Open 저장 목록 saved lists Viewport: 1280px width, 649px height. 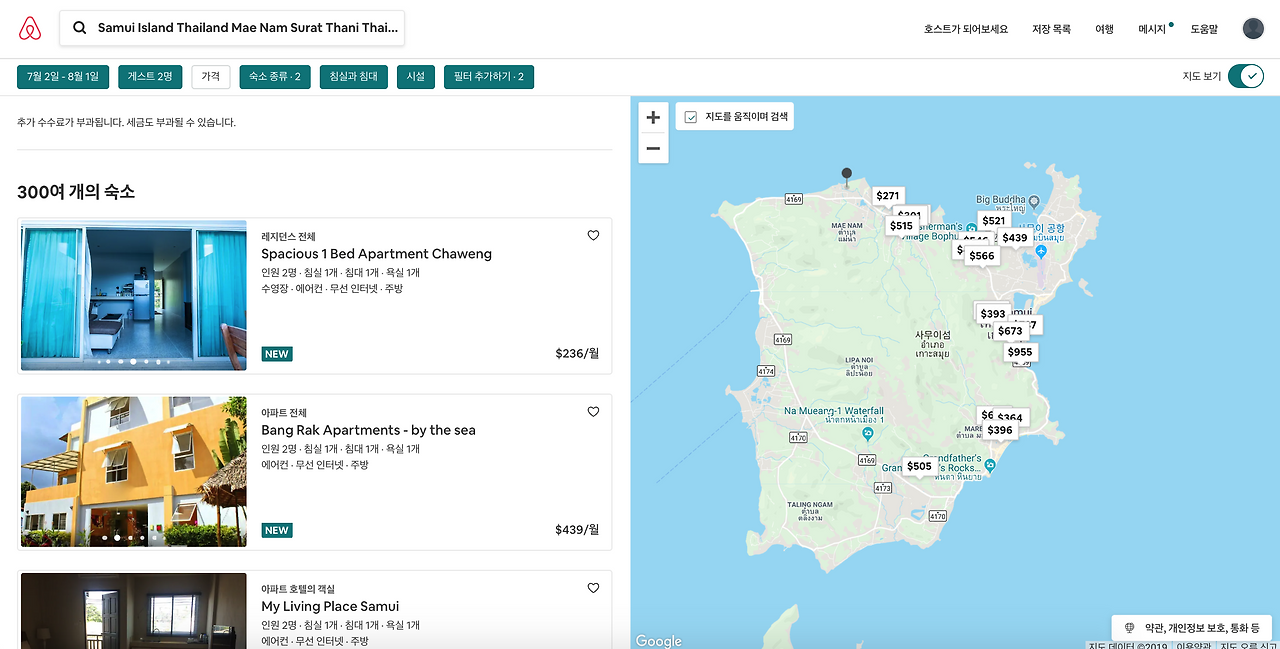(x=1051, y=29)
